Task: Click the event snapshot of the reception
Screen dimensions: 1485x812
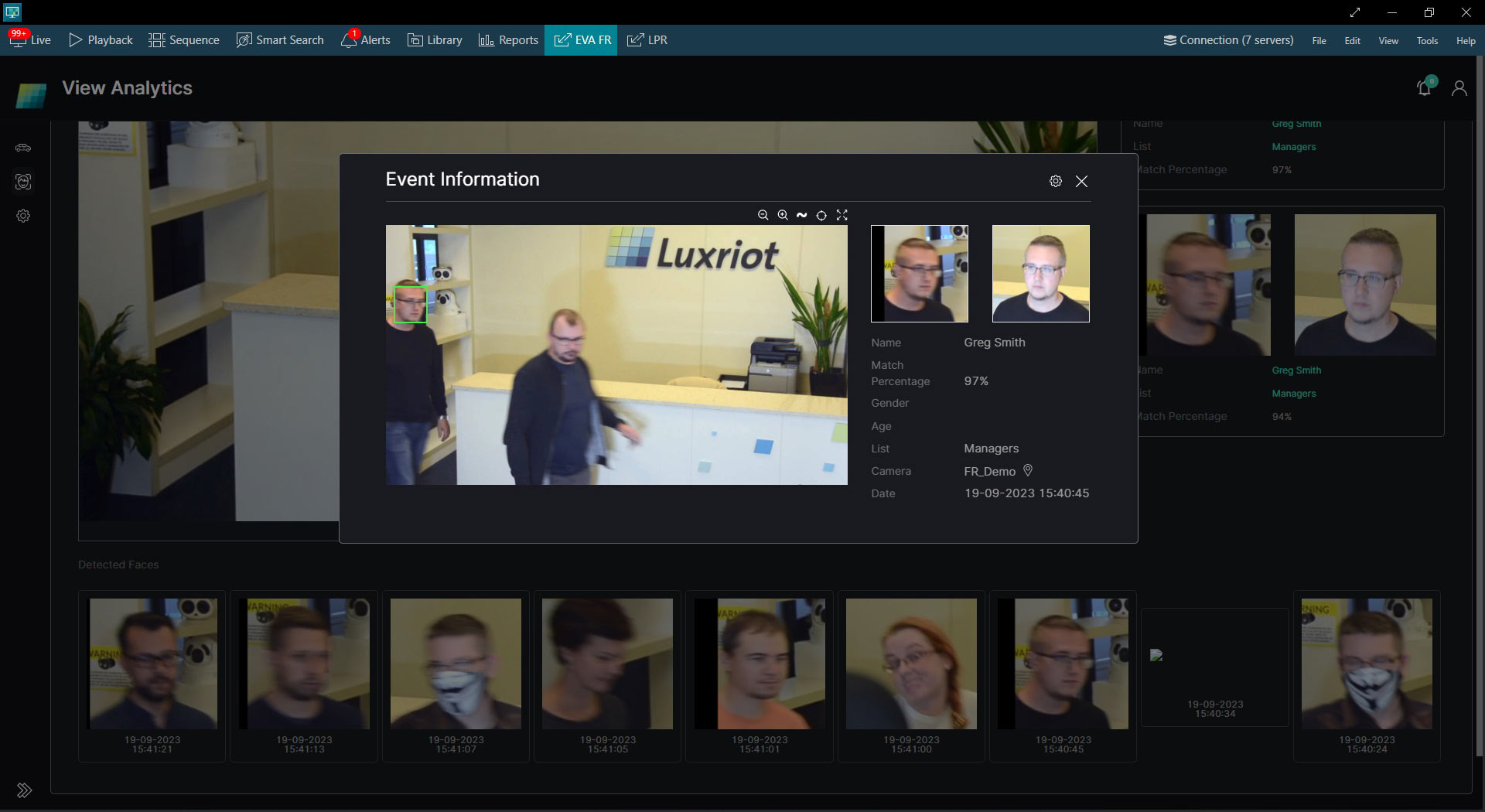Action: (616, 355)
